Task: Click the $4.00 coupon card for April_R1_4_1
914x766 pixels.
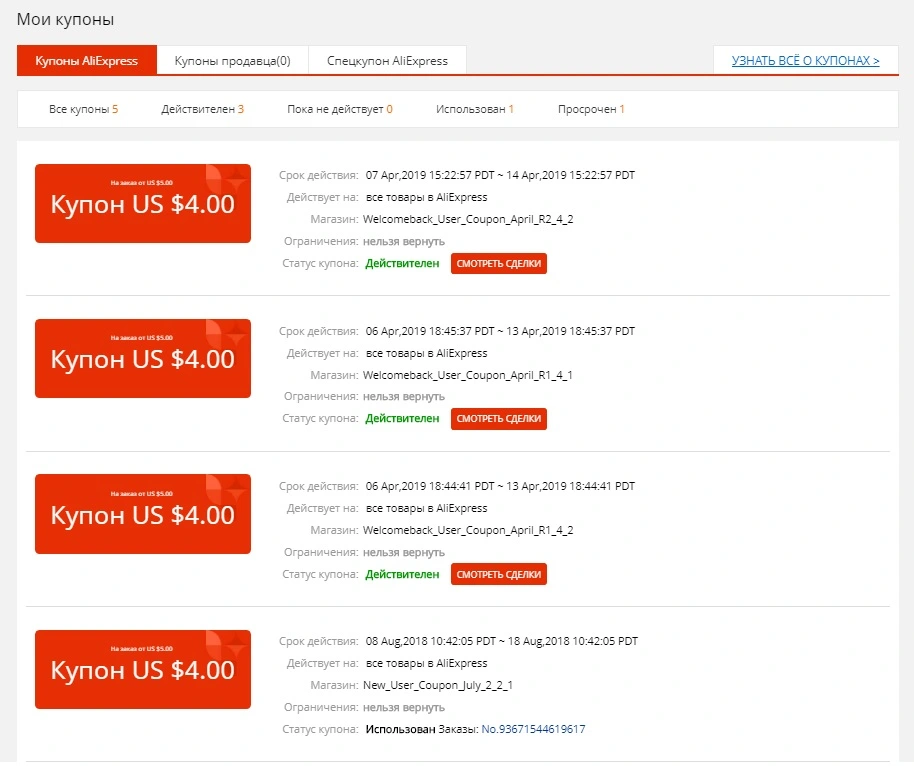Action: [x=143, y=359]
